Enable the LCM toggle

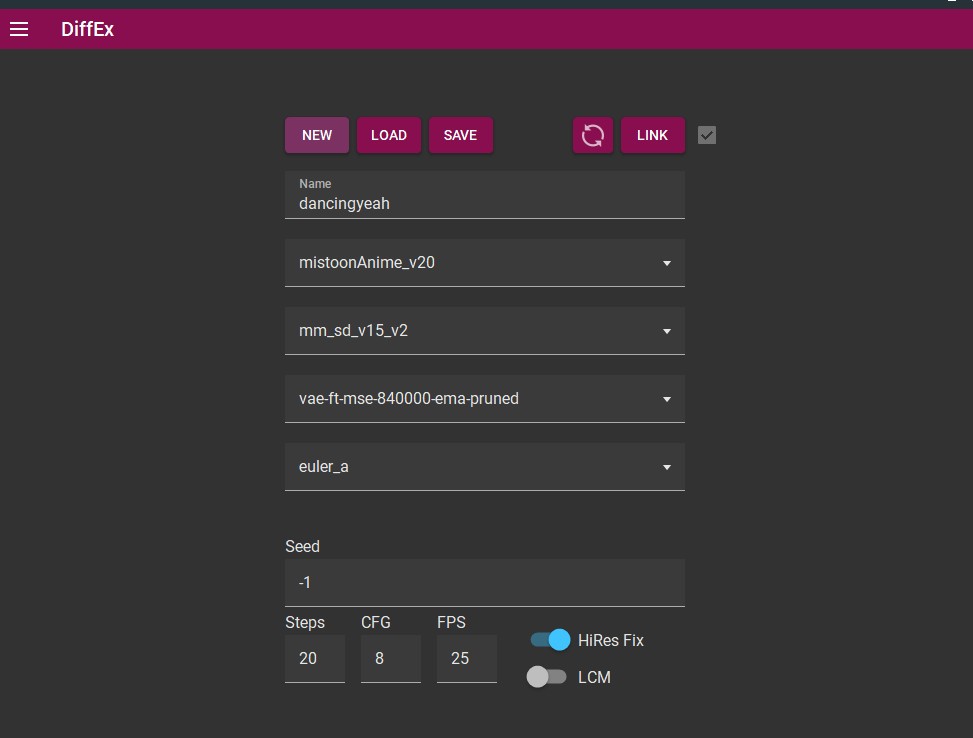click(x=547, y=677)
